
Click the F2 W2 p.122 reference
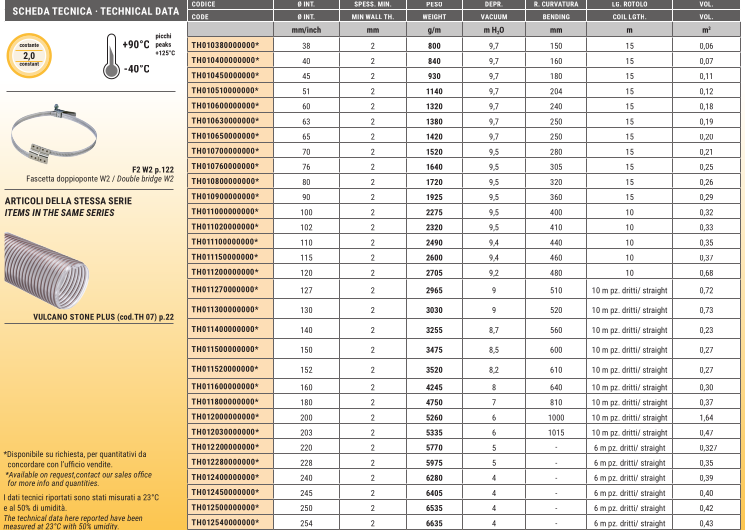pyautogui.click(x=152, y=169)
